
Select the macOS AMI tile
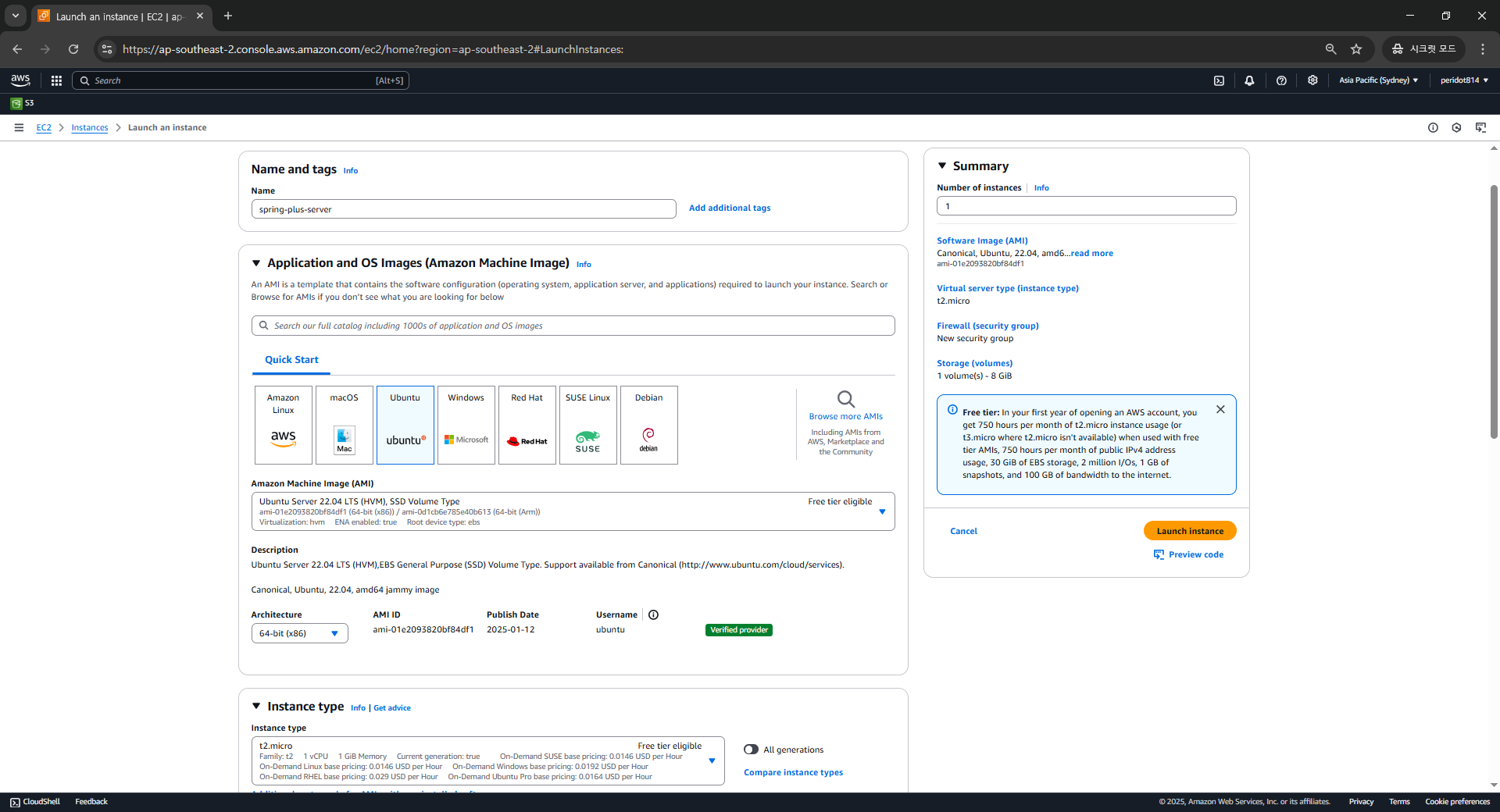(344, 425)
